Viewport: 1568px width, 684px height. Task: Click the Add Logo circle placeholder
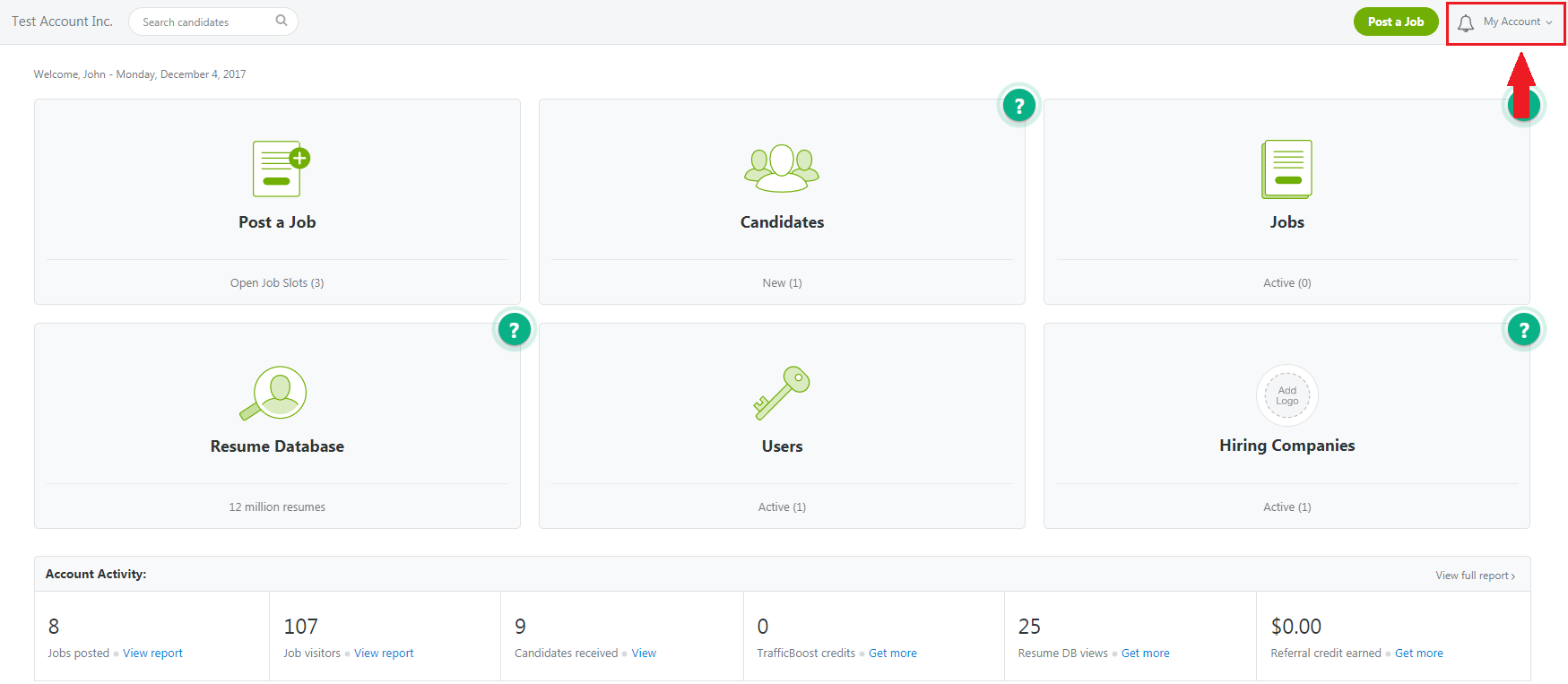[1286, 395]
